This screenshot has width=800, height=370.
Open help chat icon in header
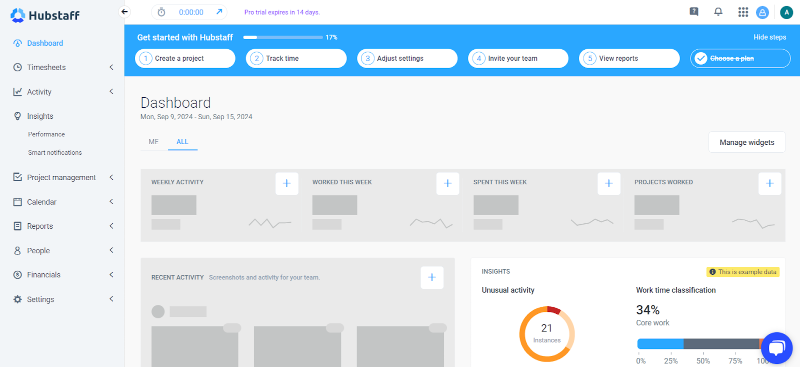(694, 12)
